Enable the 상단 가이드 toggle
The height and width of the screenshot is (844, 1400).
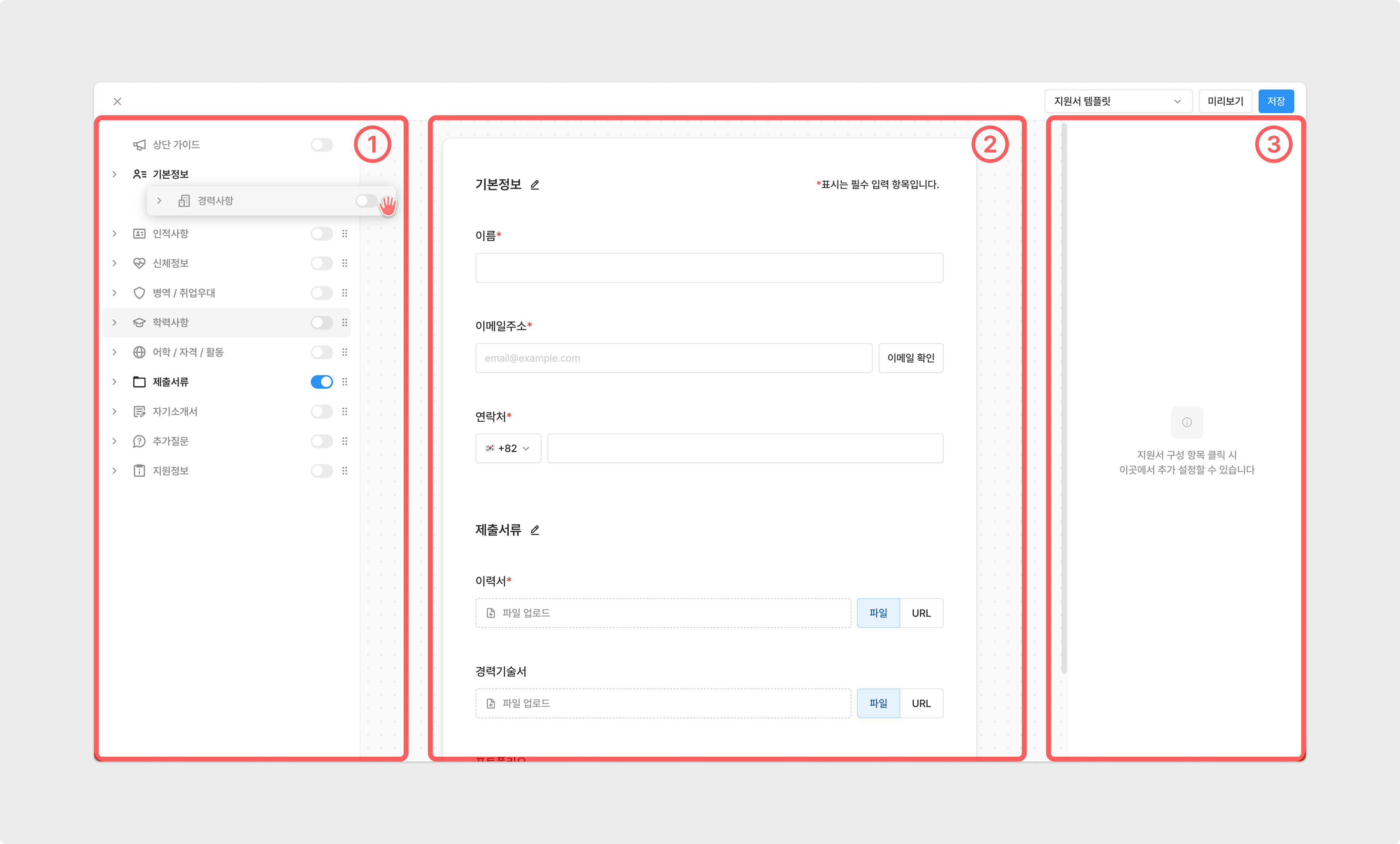[x=322, y=145]
